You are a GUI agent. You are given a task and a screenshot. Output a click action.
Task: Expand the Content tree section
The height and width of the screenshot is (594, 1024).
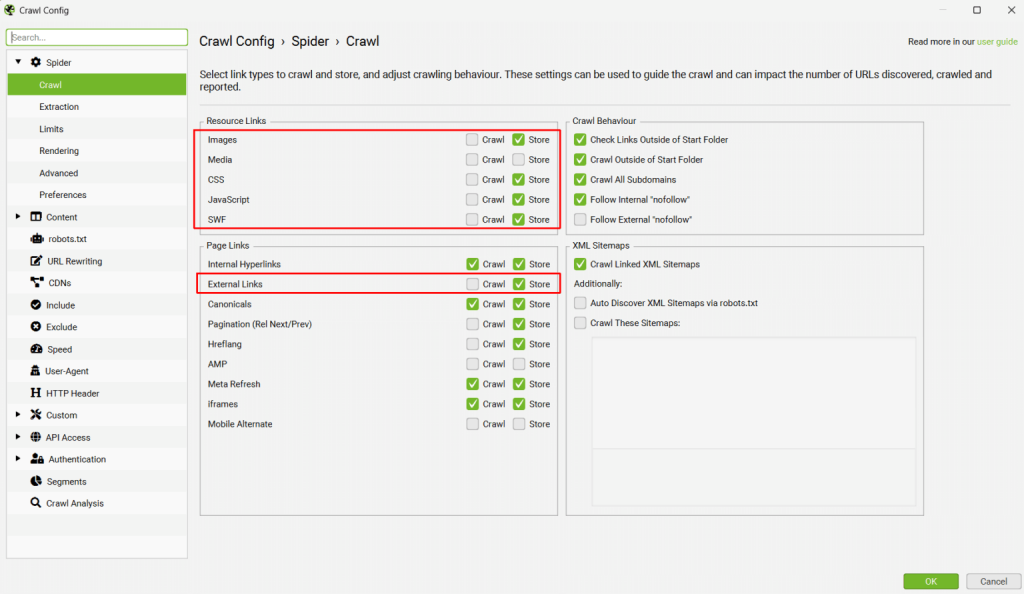[x=18, y=217]
